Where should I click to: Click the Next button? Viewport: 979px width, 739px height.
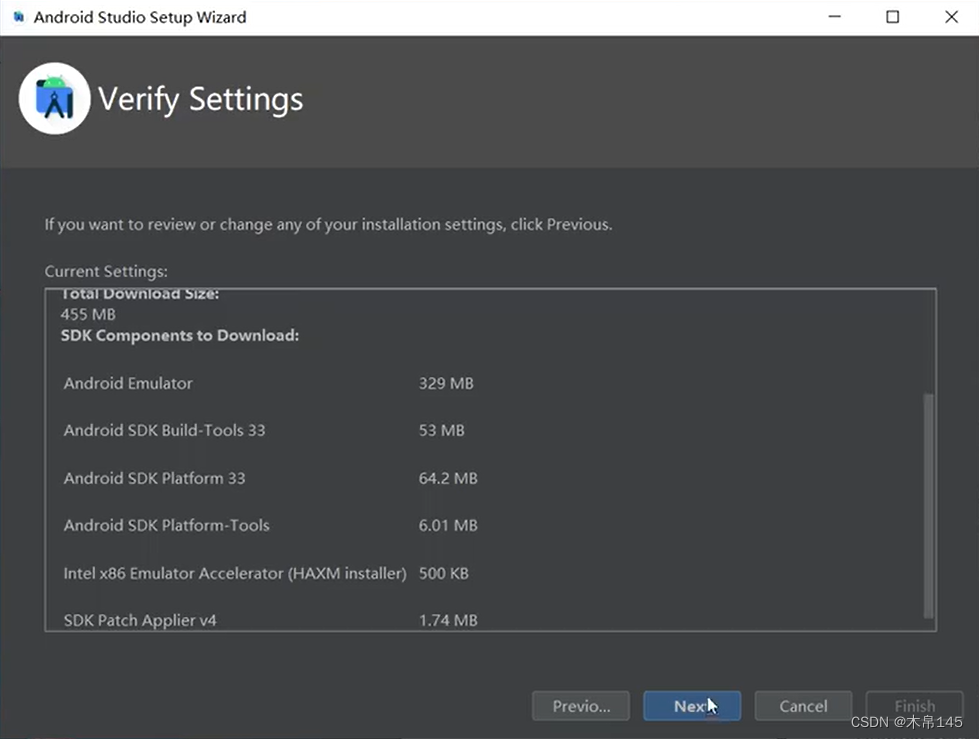(x=692, y=705)
